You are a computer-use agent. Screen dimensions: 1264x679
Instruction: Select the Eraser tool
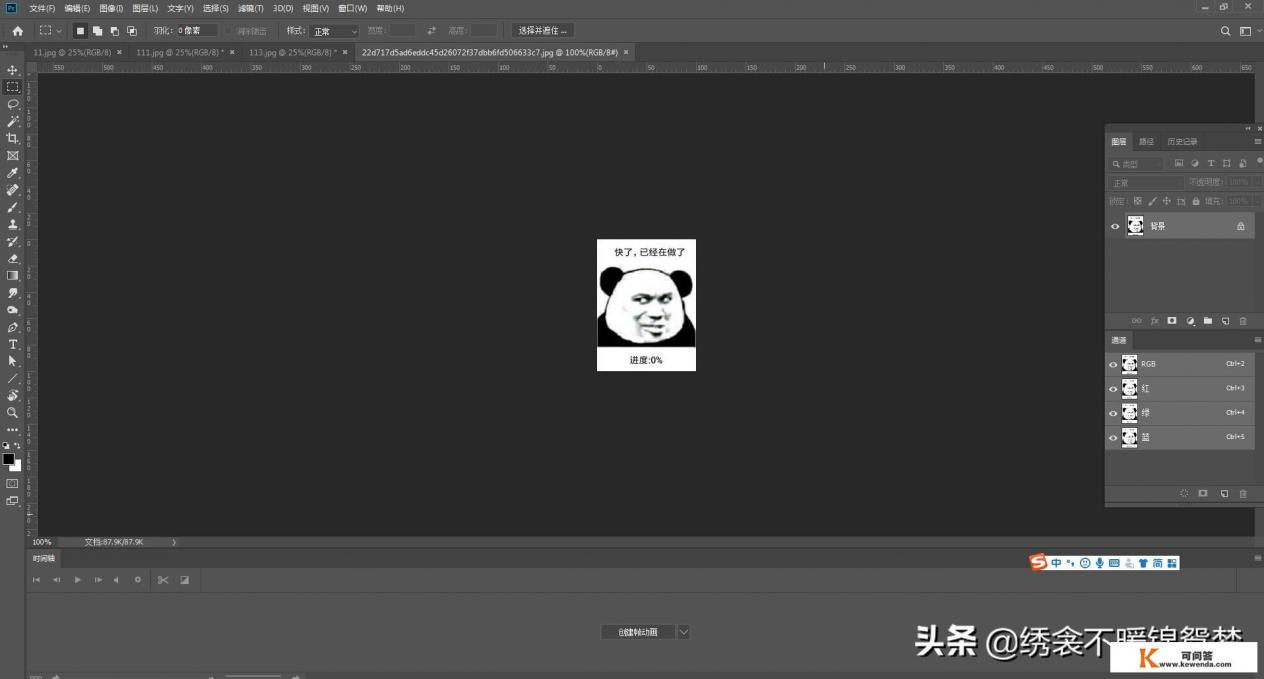12,258
